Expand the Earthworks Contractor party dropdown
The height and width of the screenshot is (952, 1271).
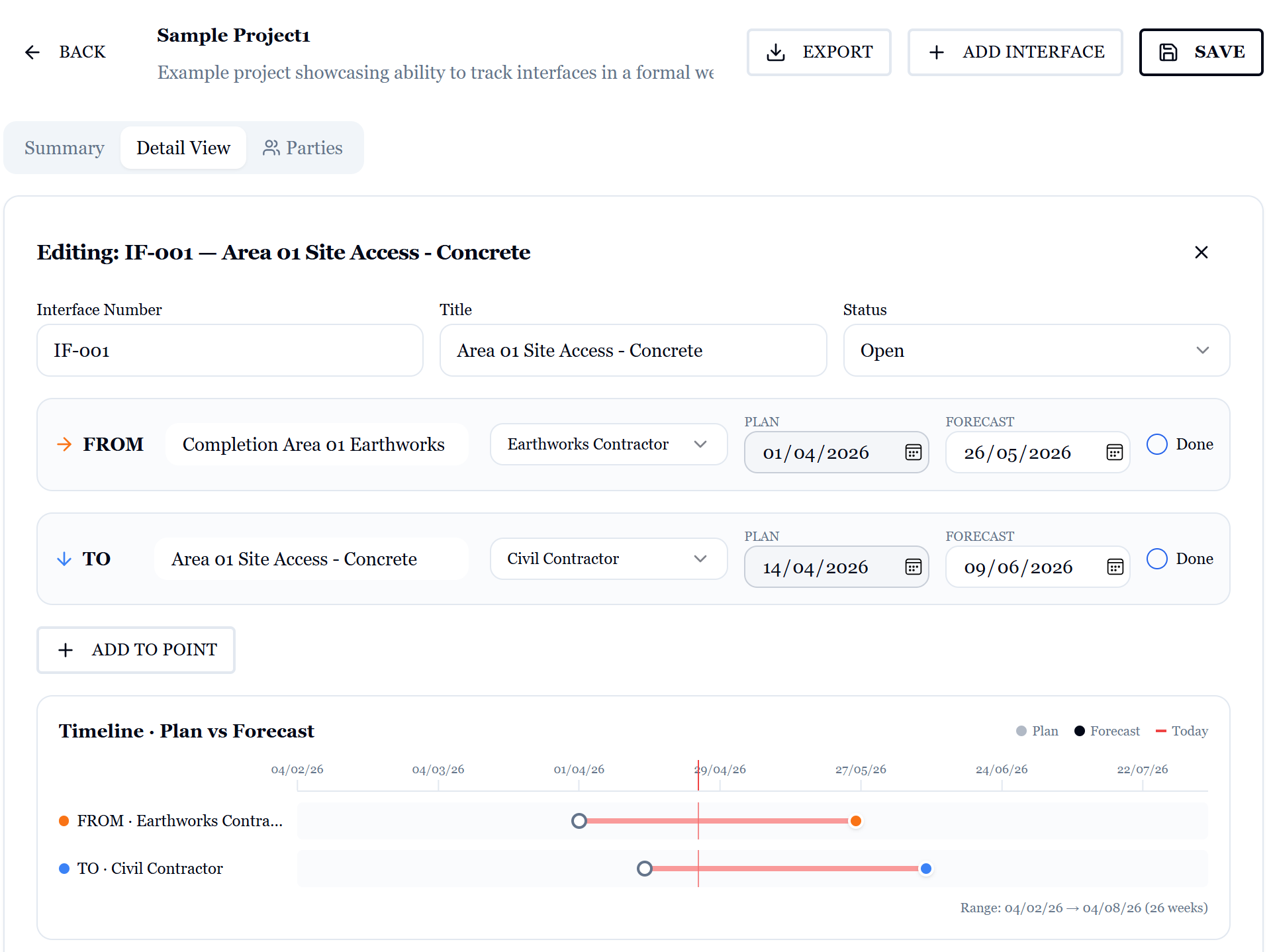[x=608, y=444]
